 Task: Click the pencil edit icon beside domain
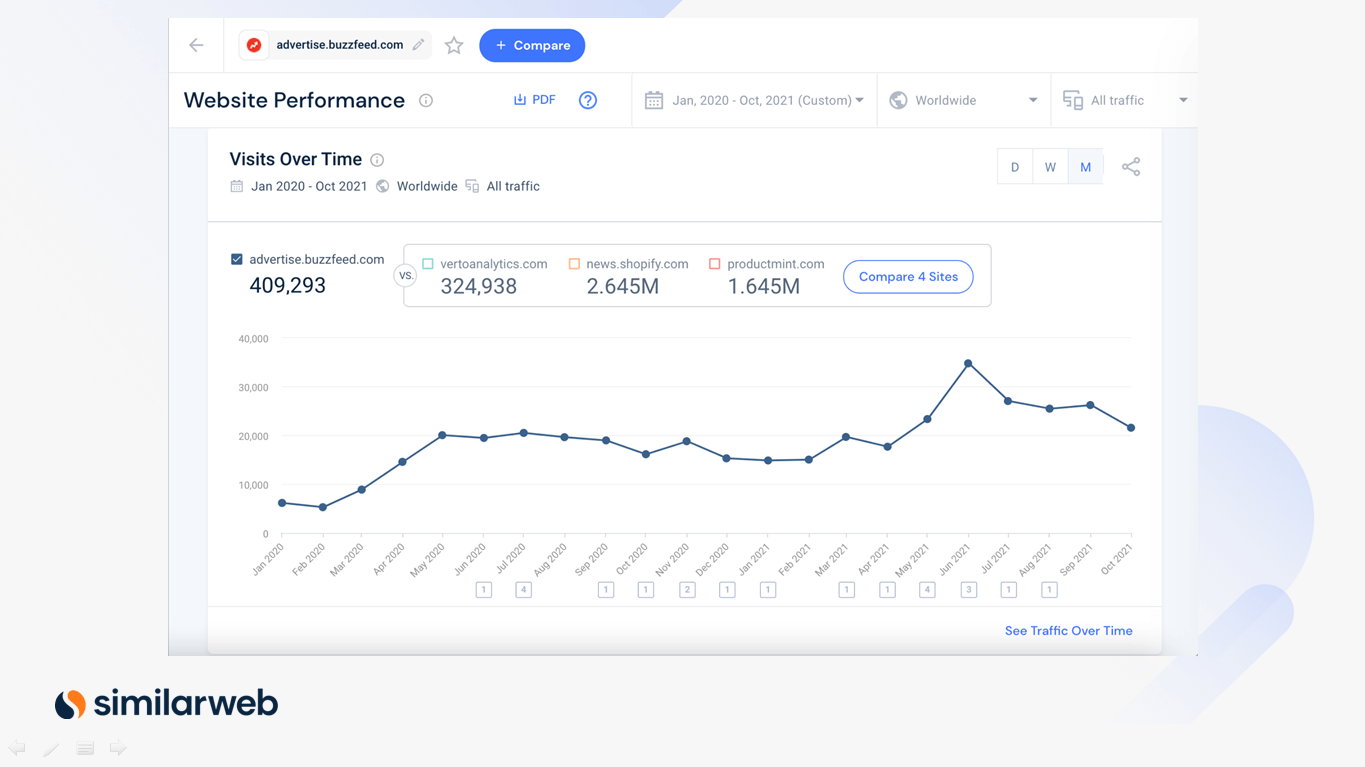pyautogui.click(x=418, y=45)
